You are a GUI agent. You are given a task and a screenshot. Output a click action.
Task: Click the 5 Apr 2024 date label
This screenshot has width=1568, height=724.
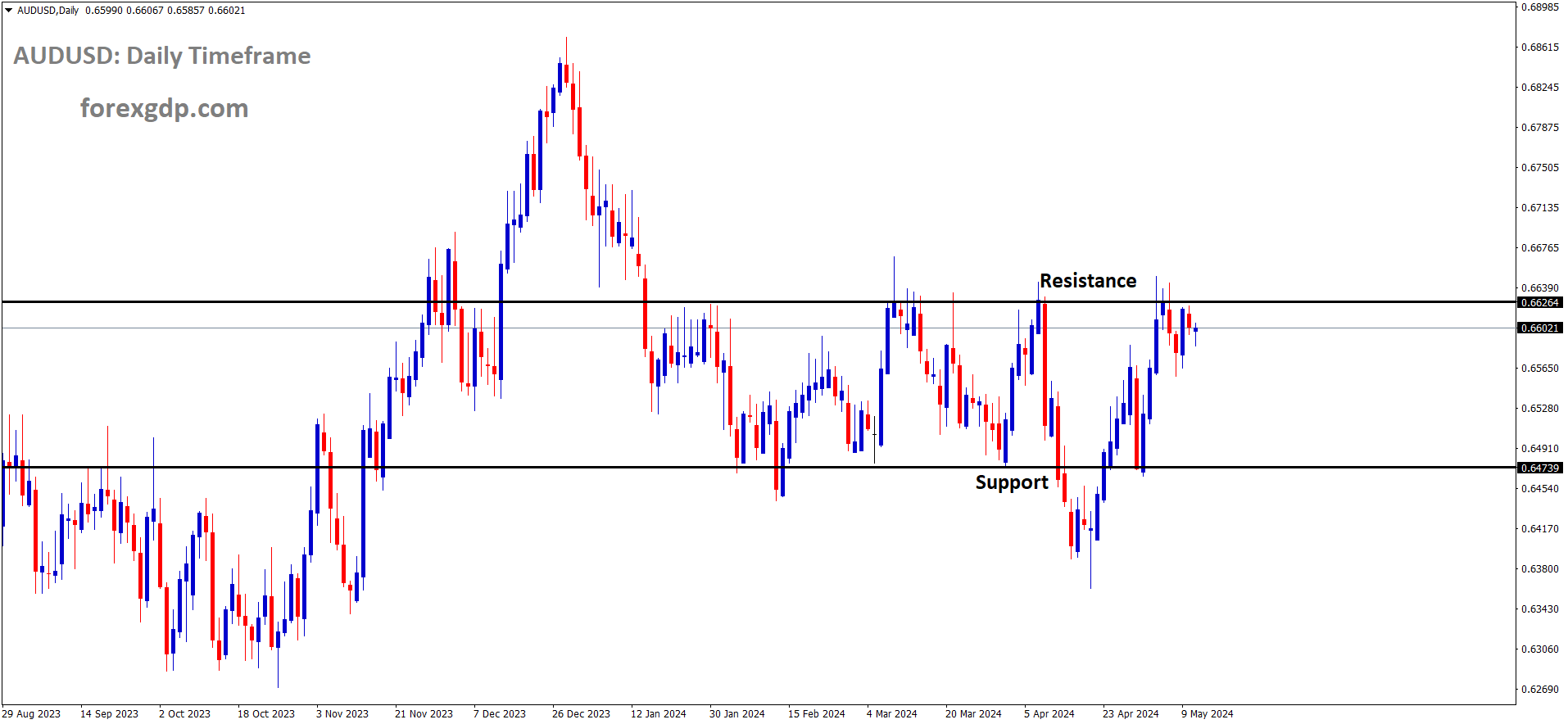coord(1049,714)
